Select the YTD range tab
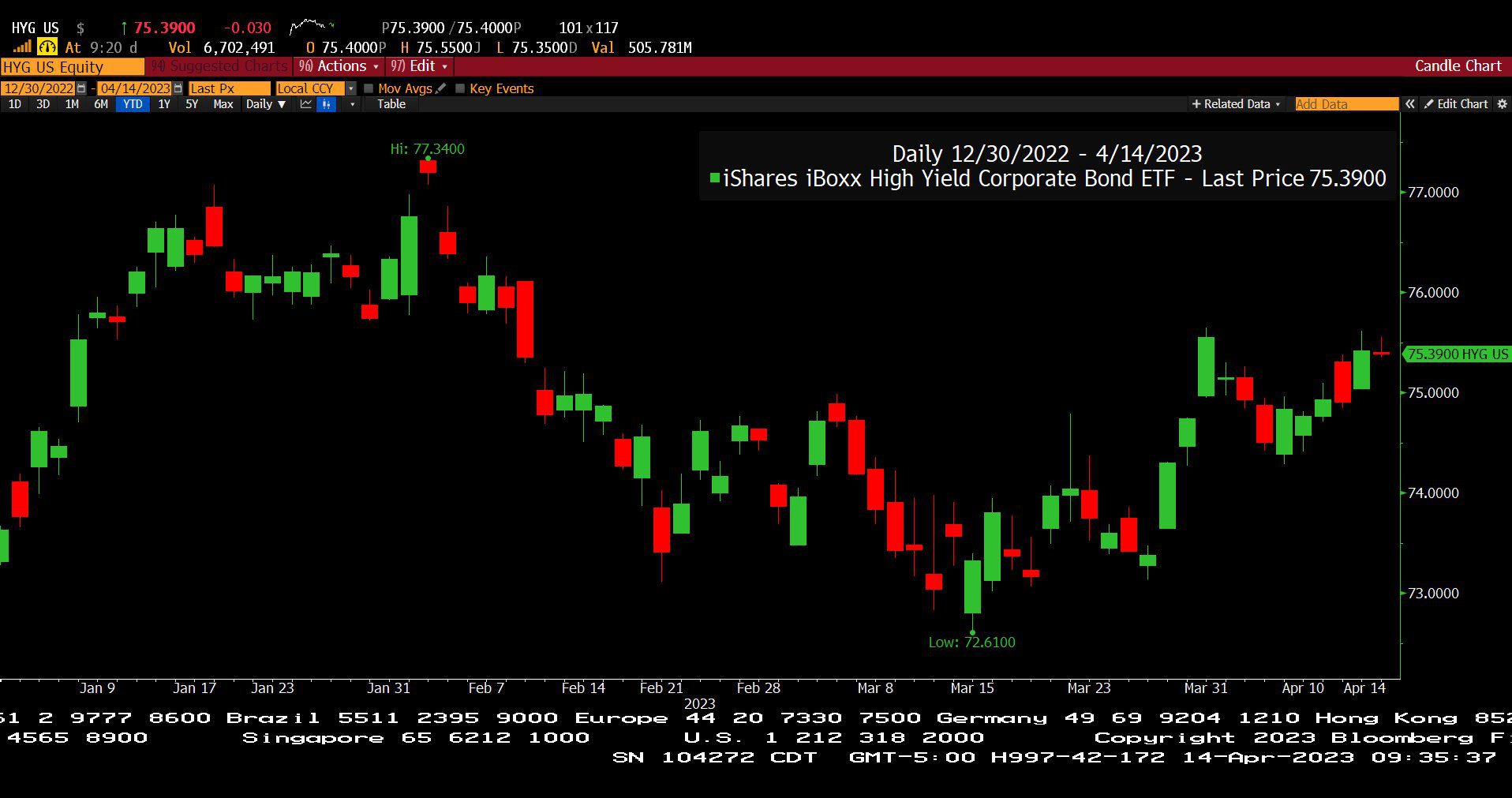Viewport: 1512px width, 798px height. [133, 104]
